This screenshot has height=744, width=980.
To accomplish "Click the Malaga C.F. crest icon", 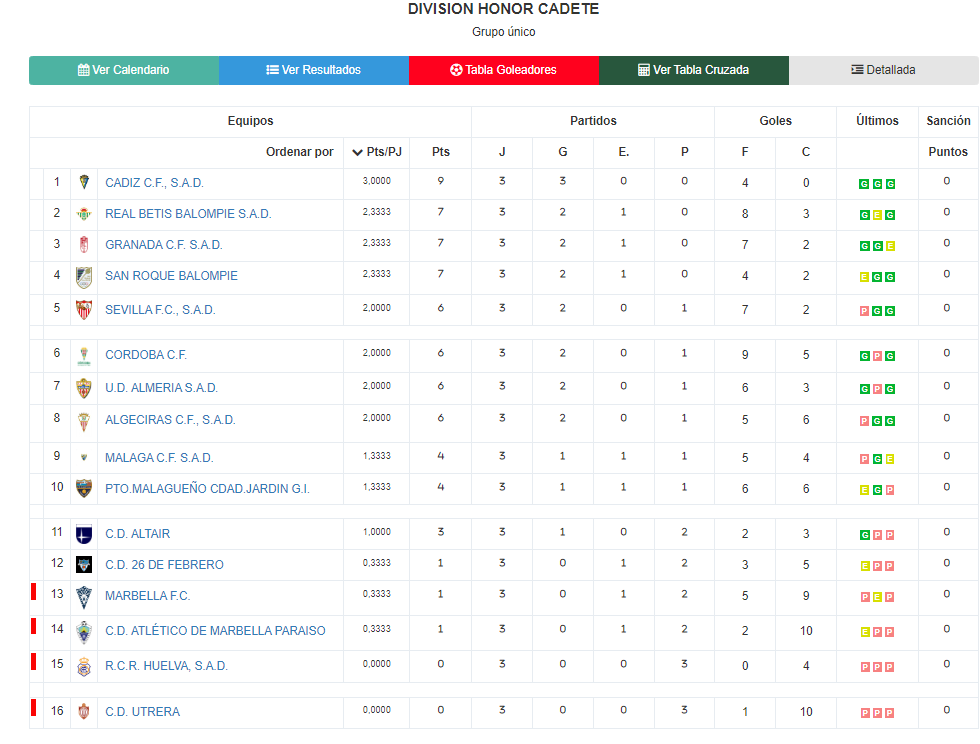I will pyautogui.click(x=84, y=458).
